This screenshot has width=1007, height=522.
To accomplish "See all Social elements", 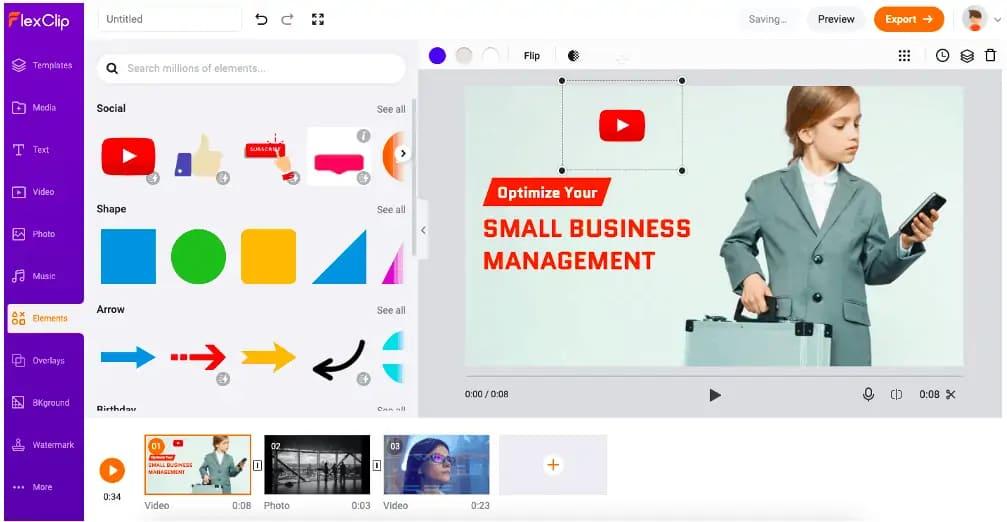I will point(390,109).
